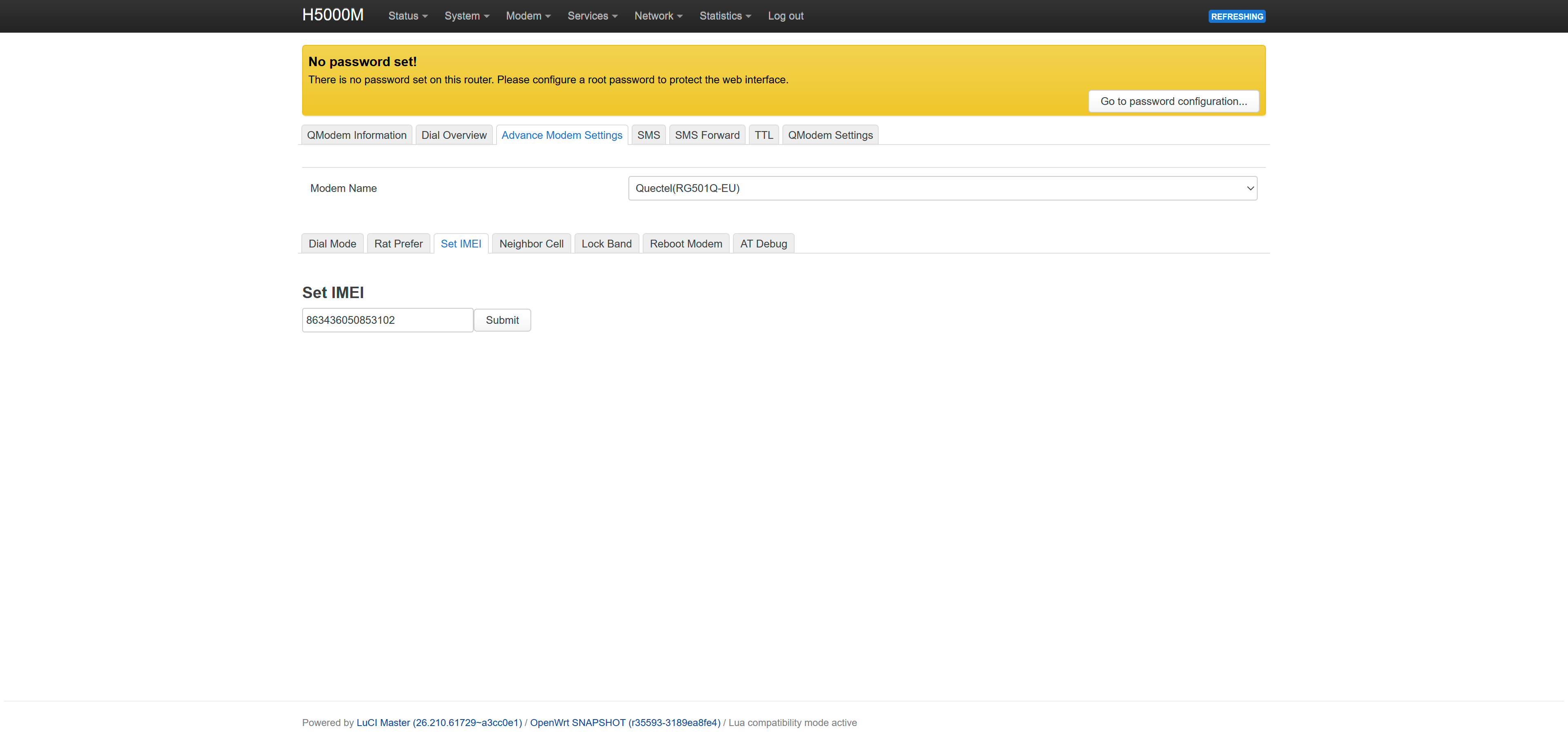Open the LuCI Master footer link
The width and height of the screenshot is (1568, 744).
[x=439, y=723]
